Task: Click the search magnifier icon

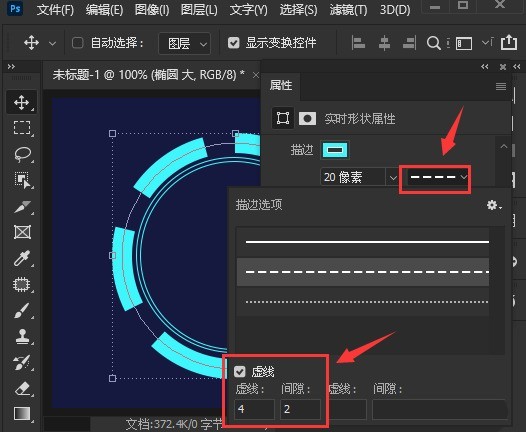Action: [x=433, y=43]
